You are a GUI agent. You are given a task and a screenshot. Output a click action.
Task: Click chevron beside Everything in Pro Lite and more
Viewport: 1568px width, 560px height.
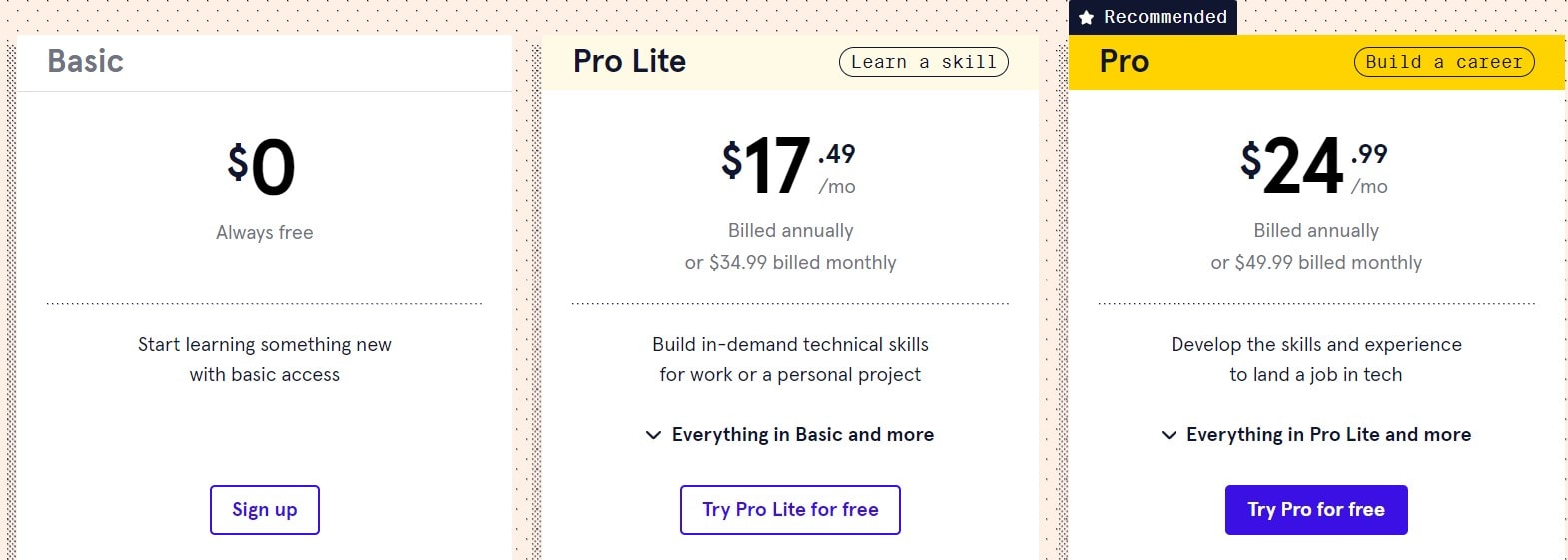(1169, 435)
